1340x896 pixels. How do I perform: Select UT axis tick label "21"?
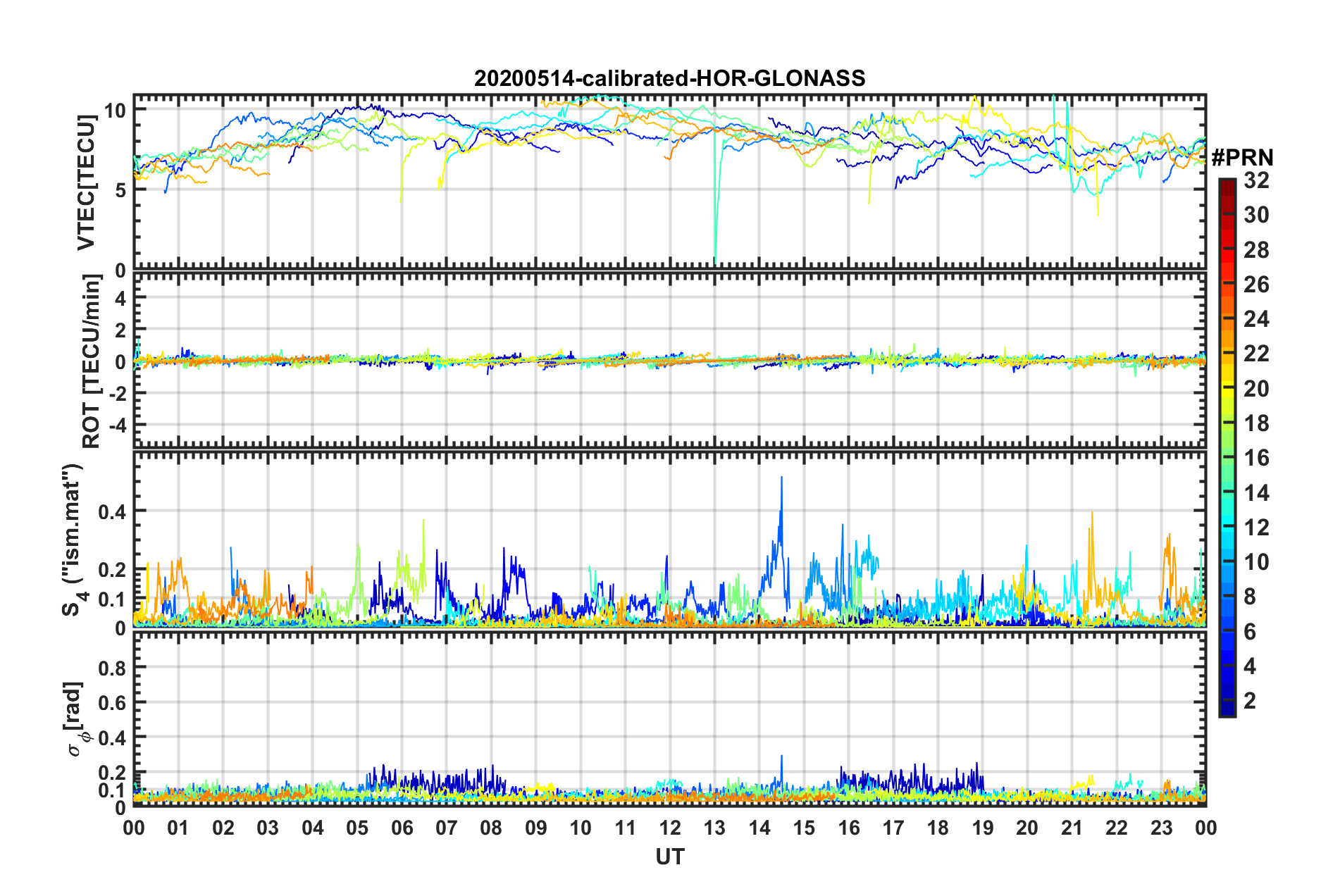point(1072,828)
